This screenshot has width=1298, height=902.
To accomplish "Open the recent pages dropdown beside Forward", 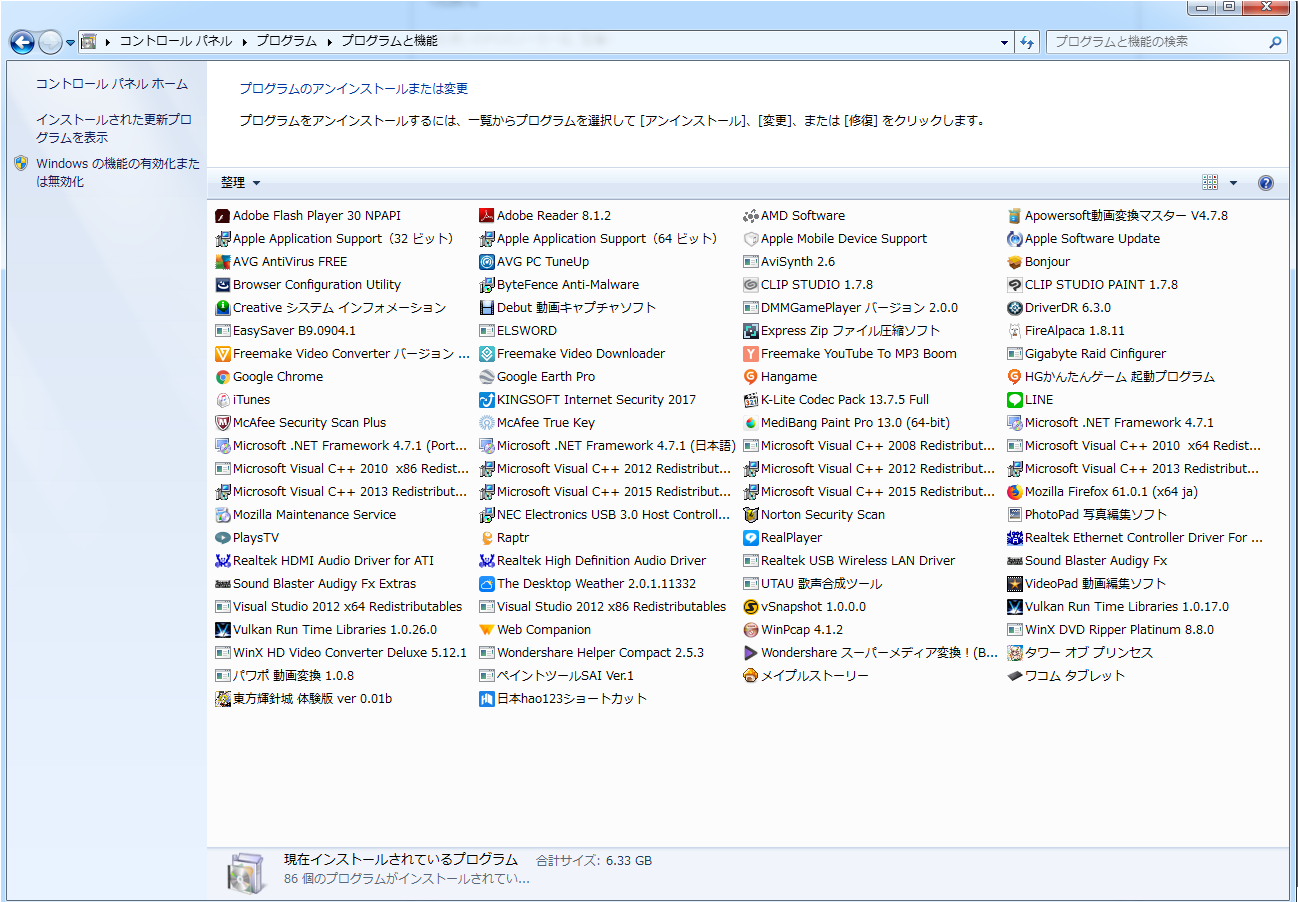I will (x=70, y=42).
